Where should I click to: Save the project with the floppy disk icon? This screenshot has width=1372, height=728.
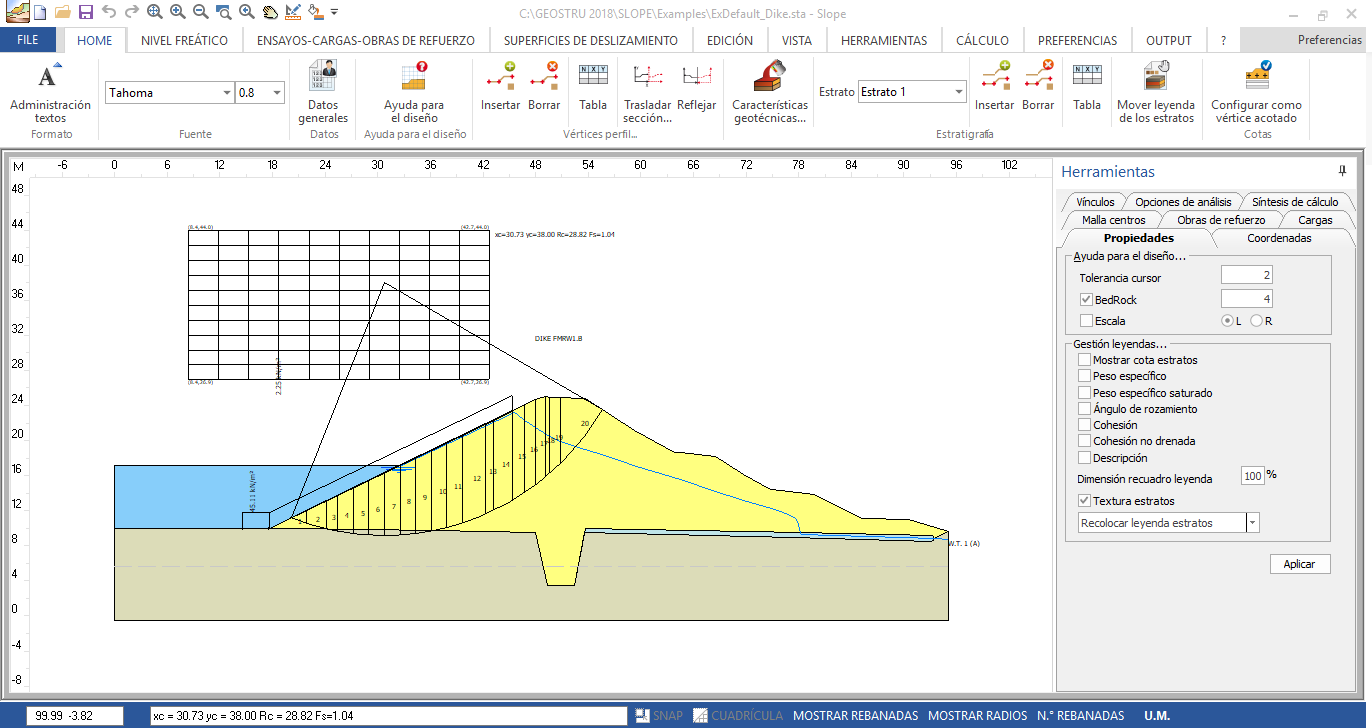pyautogui.click(x=85, y=12)
